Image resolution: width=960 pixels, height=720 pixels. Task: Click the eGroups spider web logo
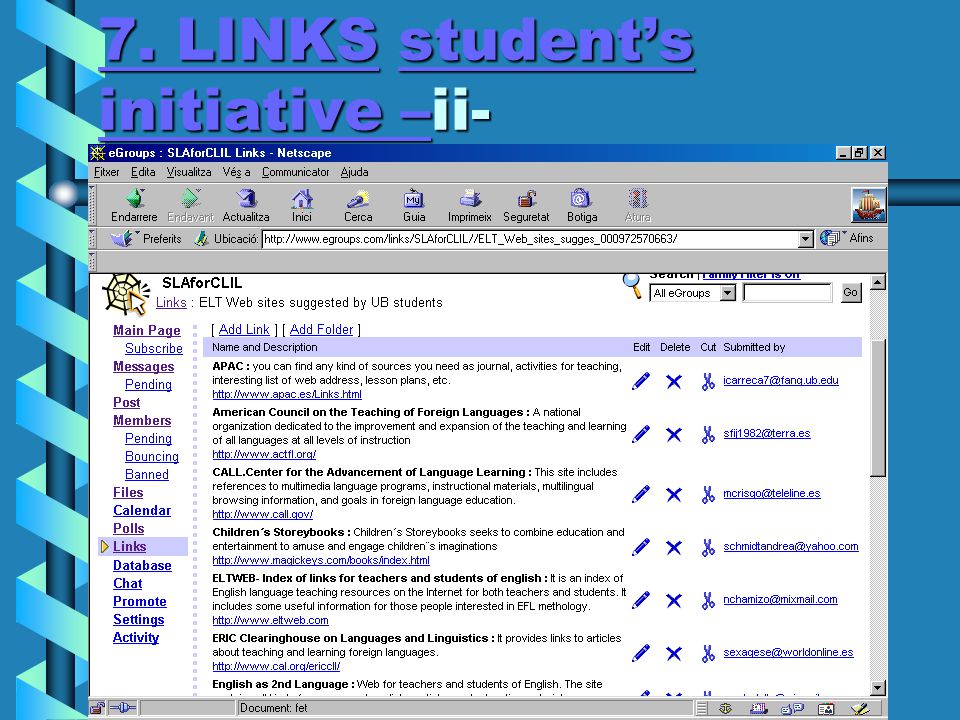tap(126, 294)
